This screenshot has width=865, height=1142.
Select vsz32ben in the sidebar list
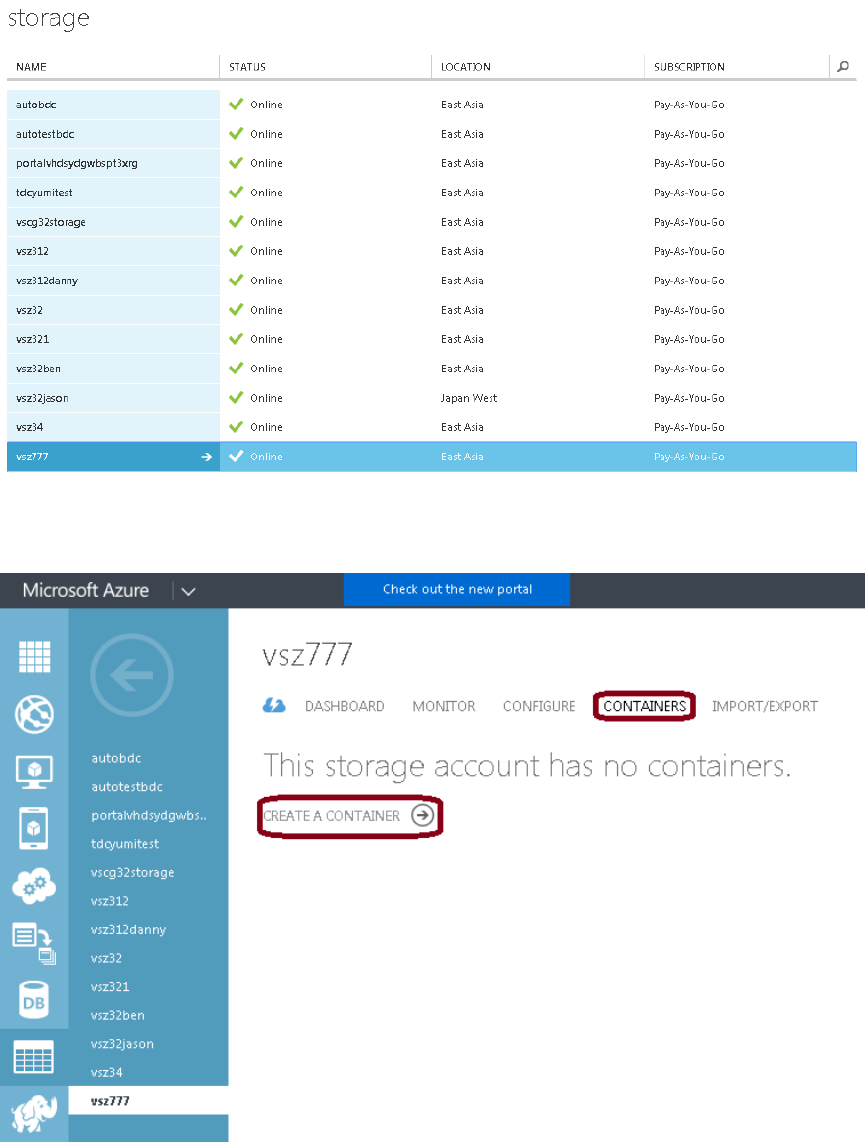[117, 1015]
